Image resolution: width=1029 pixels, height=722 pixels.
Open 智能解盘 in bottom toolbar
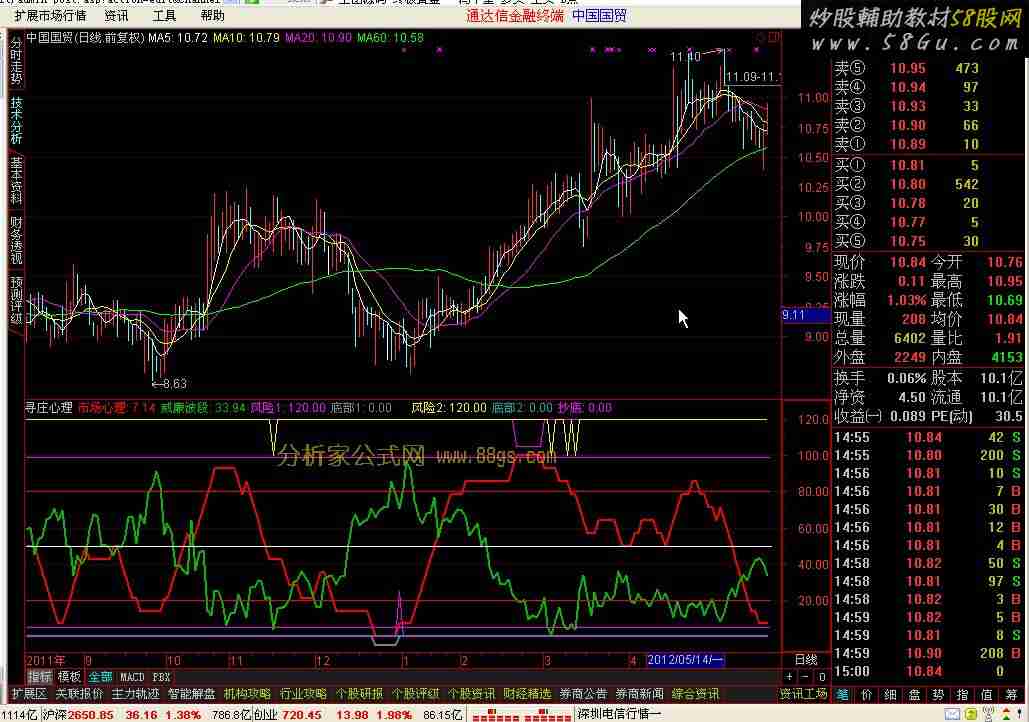click(191, 693)
